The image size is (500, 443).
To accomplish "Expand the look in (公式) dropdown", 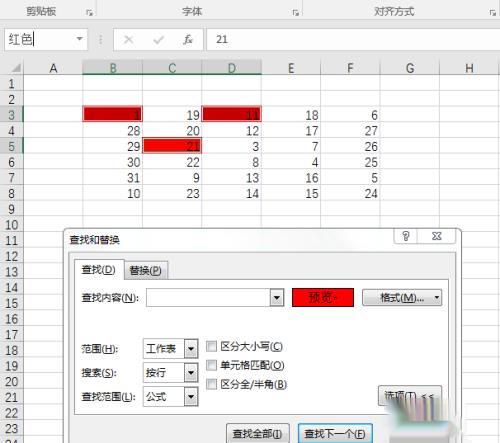I will [x=191, y=396].
